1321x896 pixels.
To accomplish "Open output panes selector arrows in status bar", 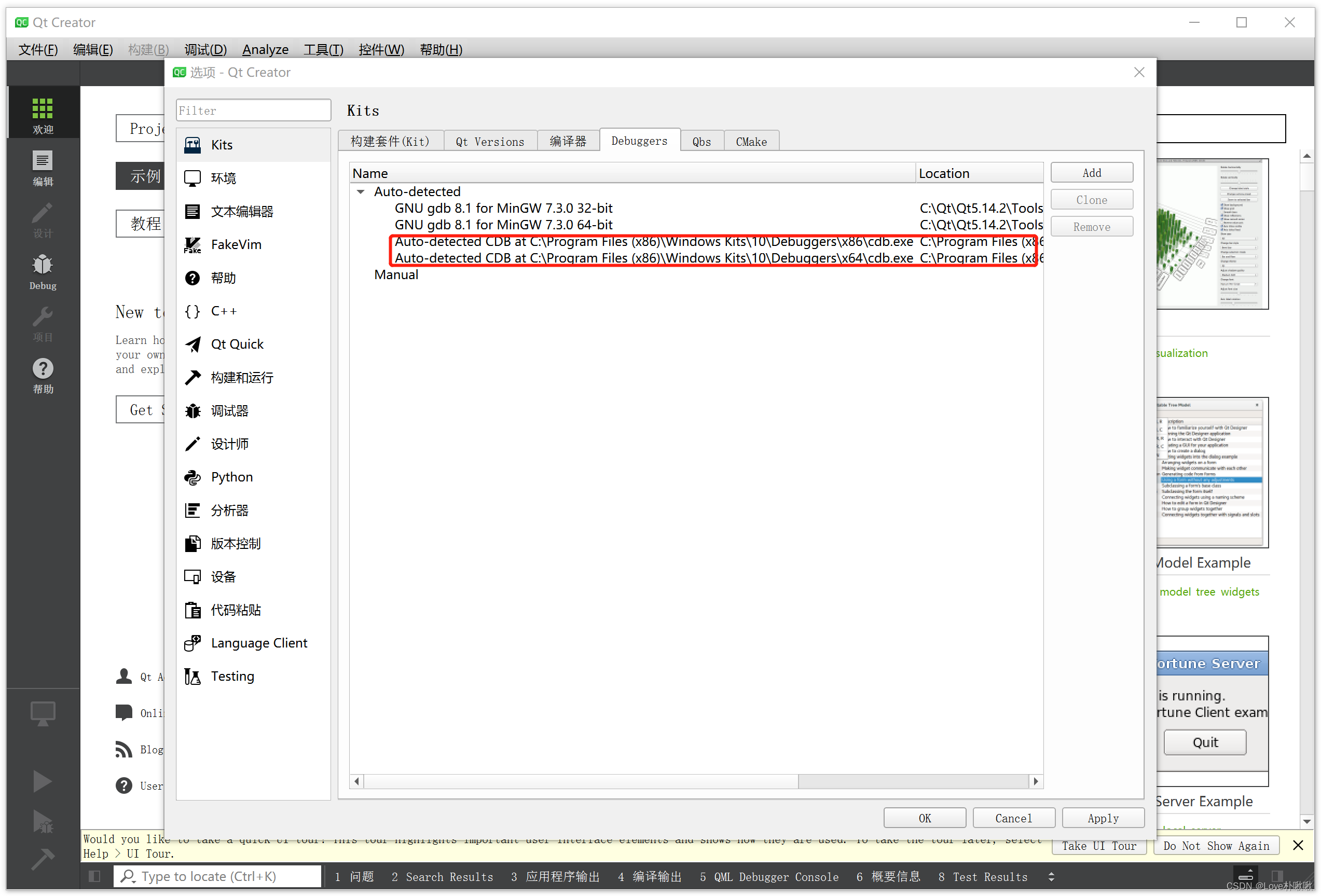I will [x=1051, y=877].
